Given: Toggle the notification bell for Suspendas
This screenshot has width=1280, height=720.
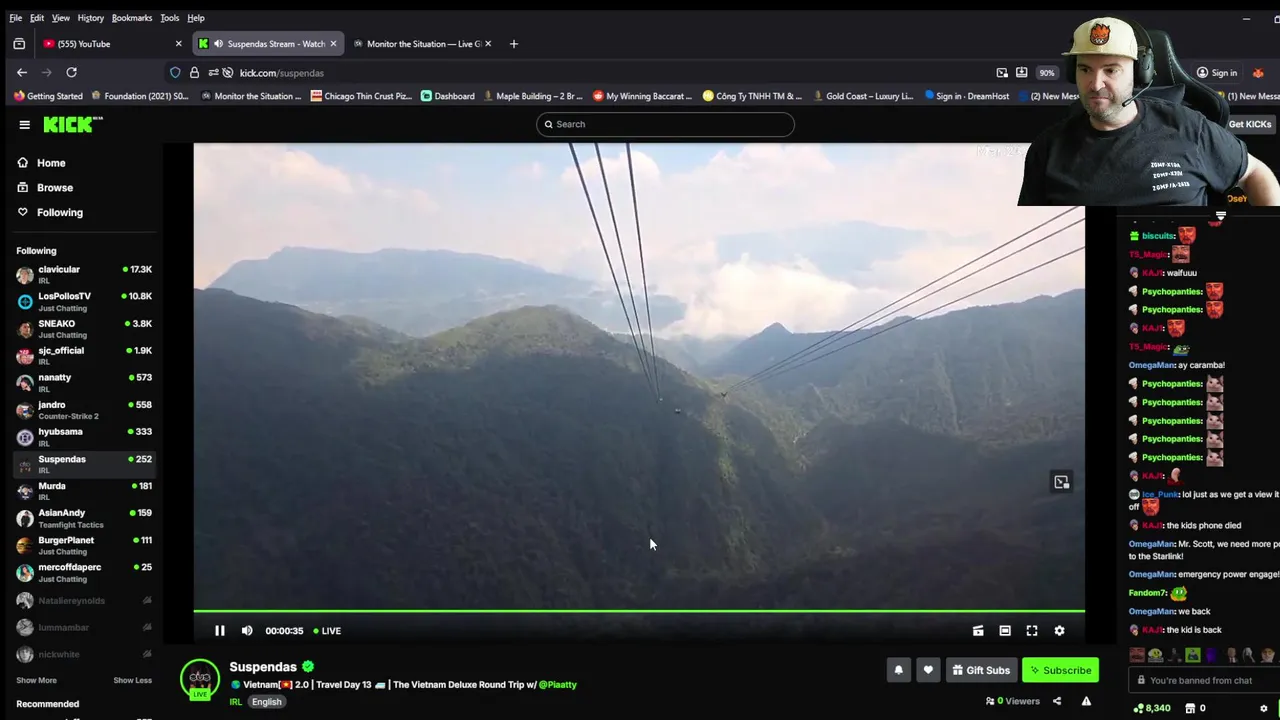Looking at the screenshot, I should tap(898, 670).
